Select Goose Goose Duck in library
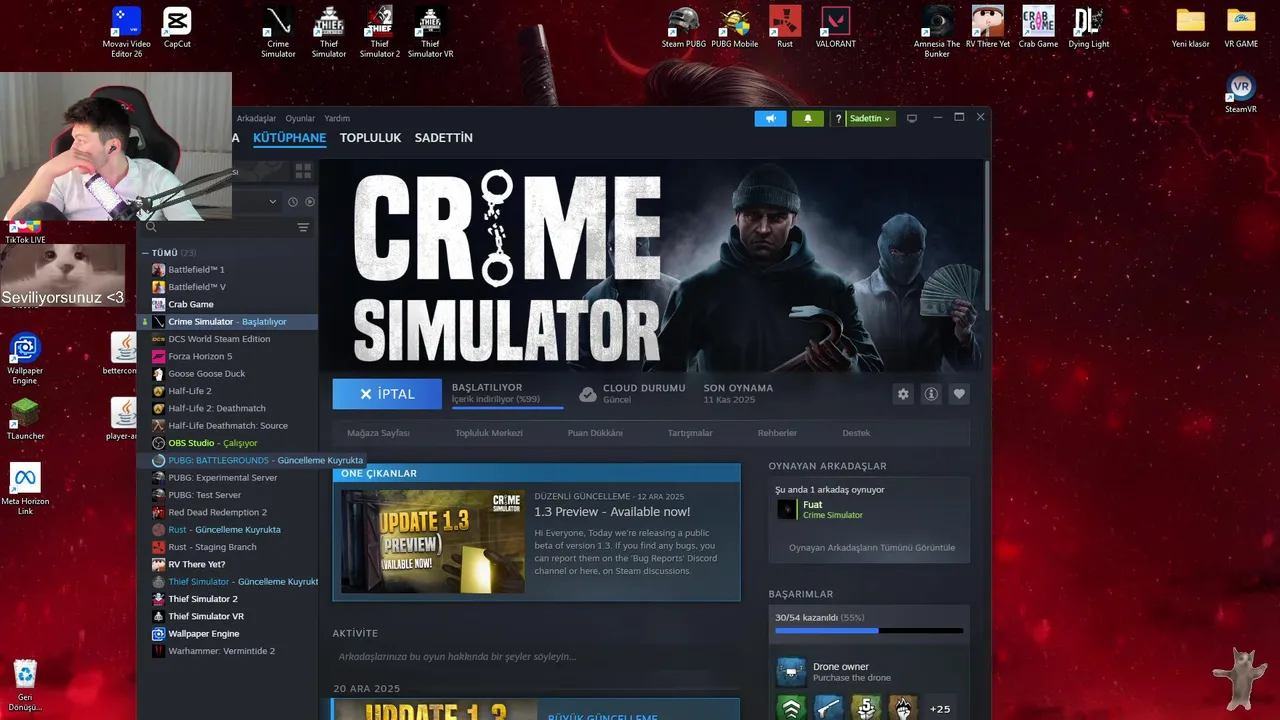This screenshot has width=1280, height=720. [x=227, y=374]
